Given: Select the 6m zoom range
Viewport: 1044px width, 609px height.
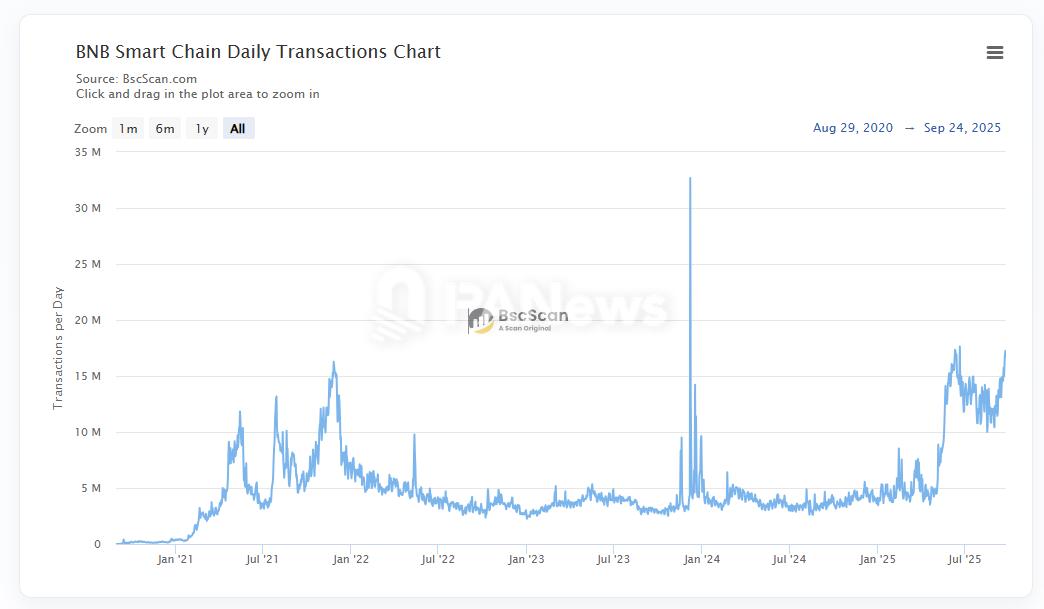Looking at the screenshot, I should 165,128.
